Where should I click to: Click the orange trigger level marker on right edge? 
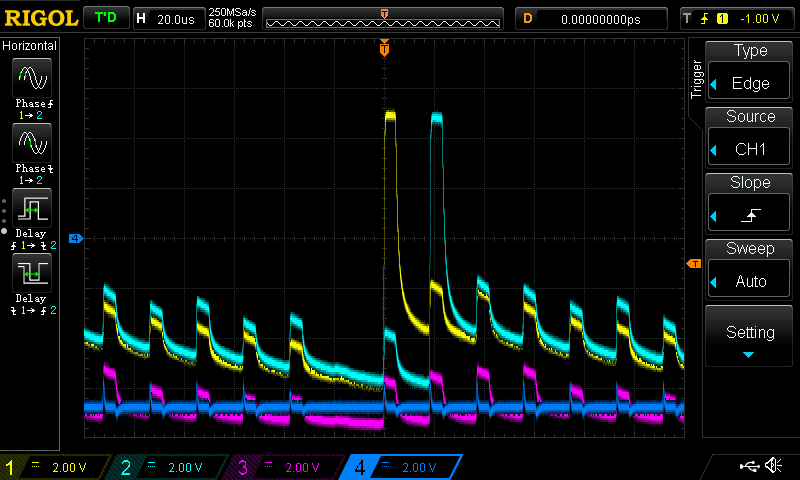pyautogui.click(x=694, y=264)
